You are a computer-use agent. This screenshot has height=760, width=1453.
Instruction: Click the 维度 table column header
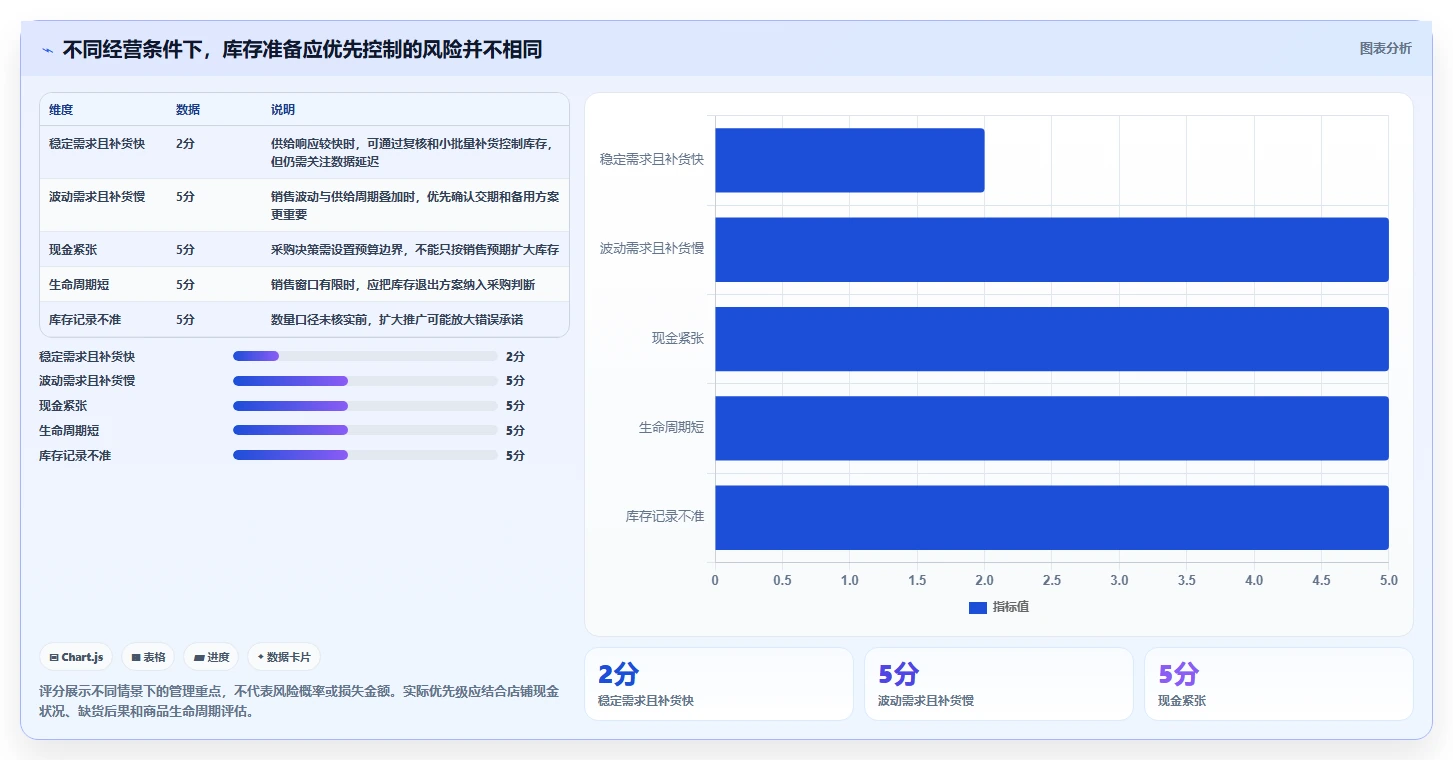(61, 109)
